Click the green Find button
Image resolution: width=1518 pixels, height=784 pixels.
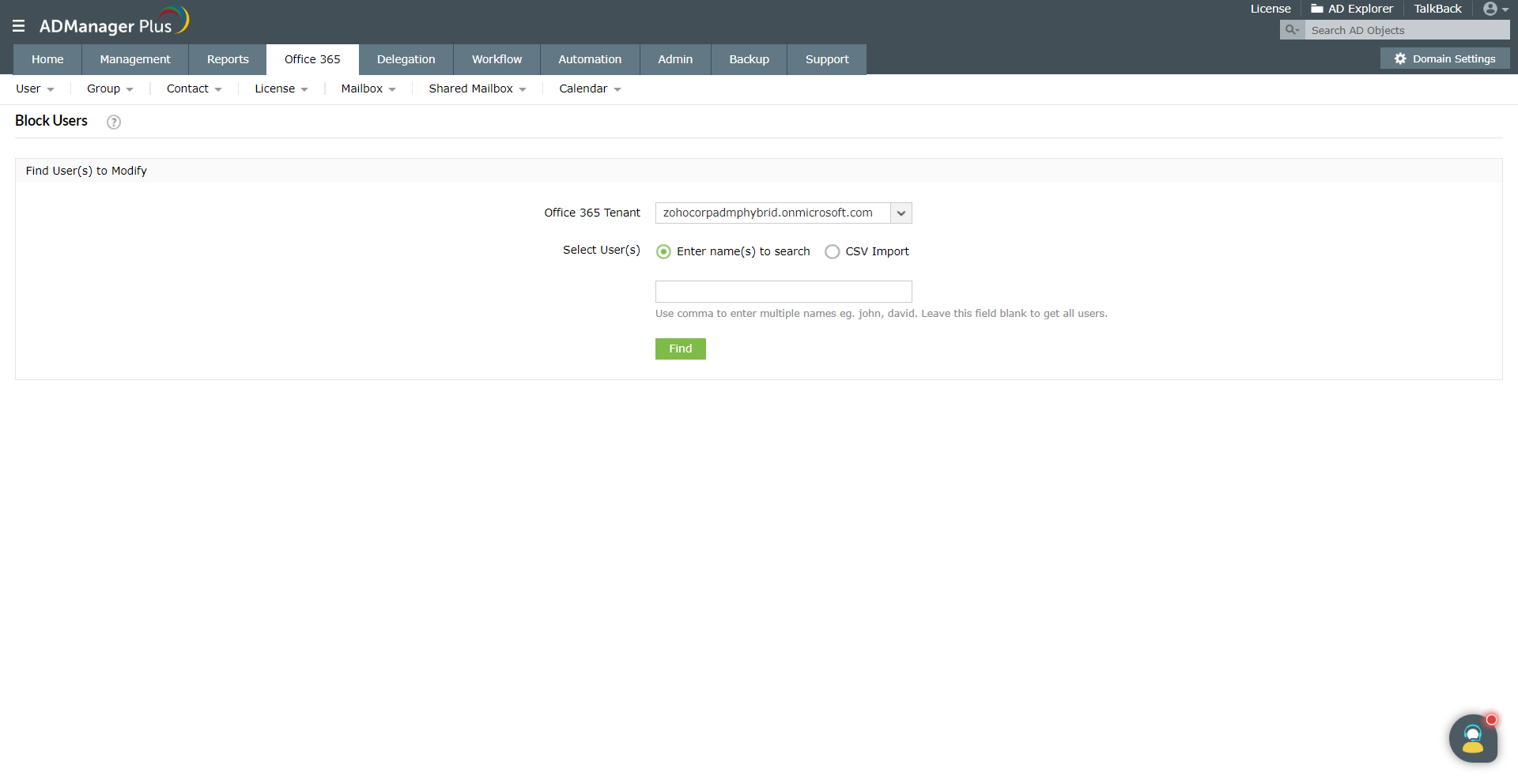[681, 349]
